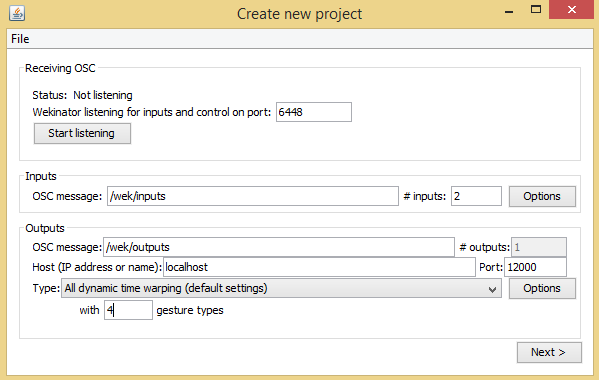599x380 pixels.
Task: Expand the output Type dropdown
Action: pos(281,288)
